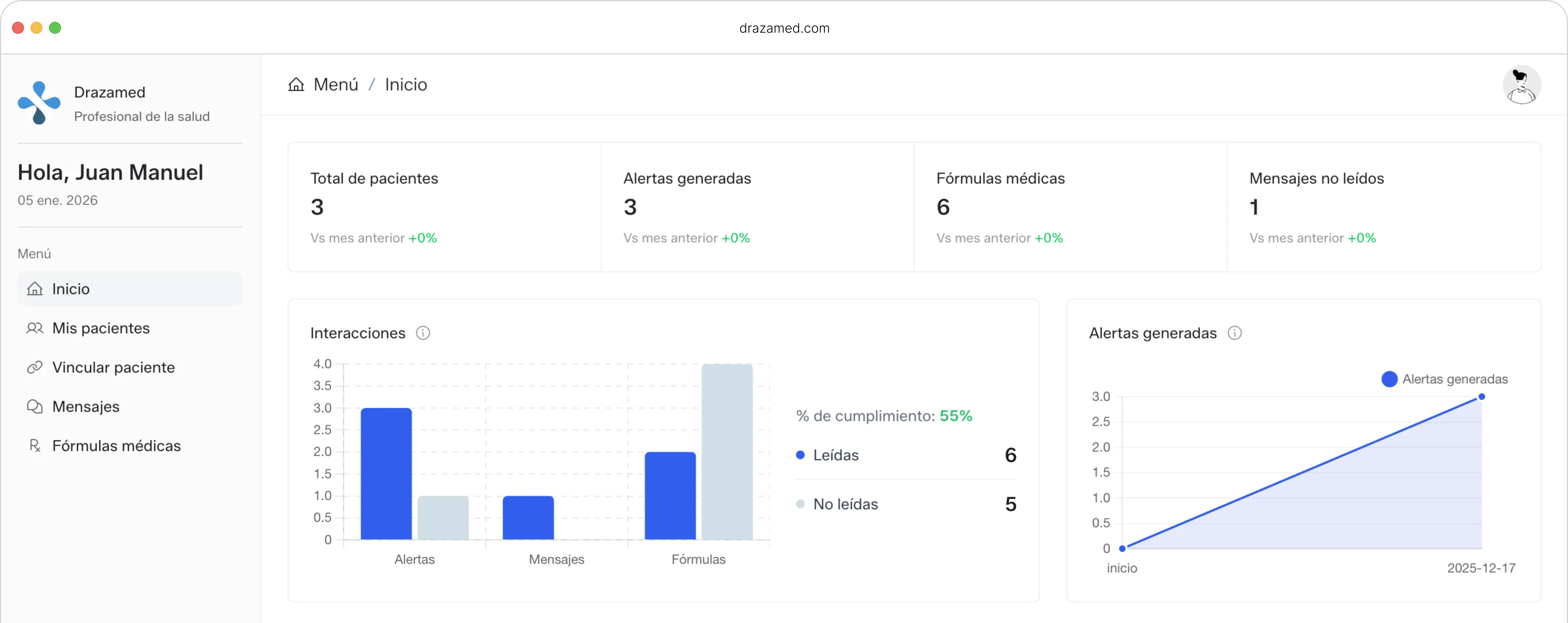Click the Menú breadcrumb link
The image size is (1568, 623).
[x=336, y=85]
